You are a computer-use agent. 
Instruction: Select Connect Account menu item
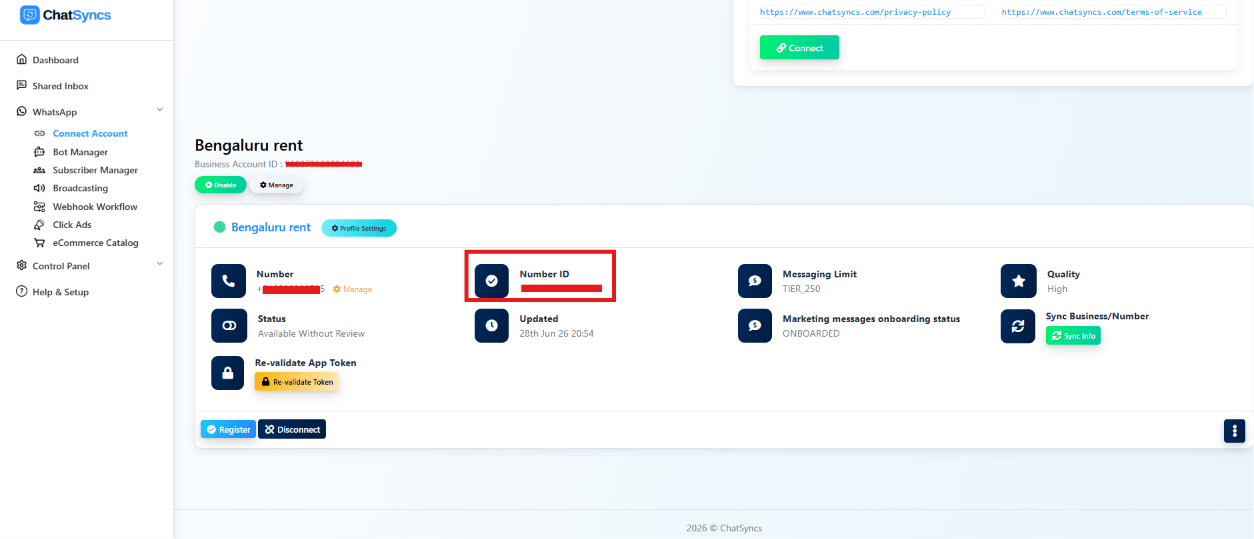[x=90, y=133]
